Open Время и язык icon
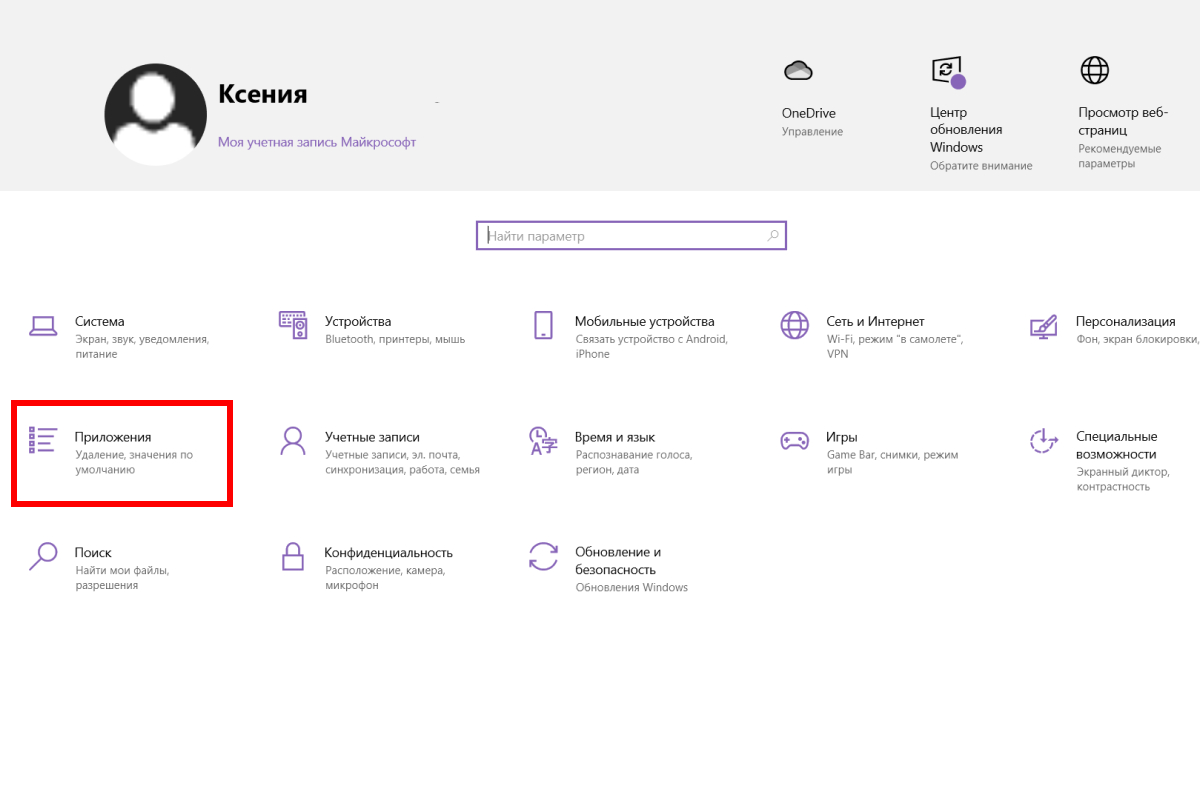 click(543, 441)
